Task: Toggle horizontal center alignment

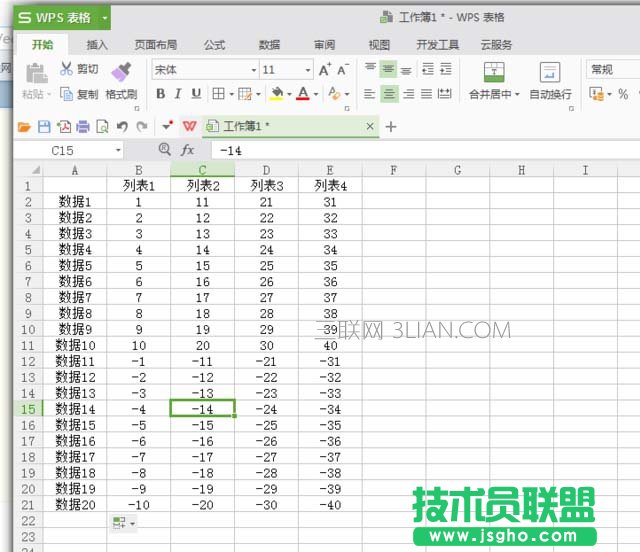Action: coord(389,94)
